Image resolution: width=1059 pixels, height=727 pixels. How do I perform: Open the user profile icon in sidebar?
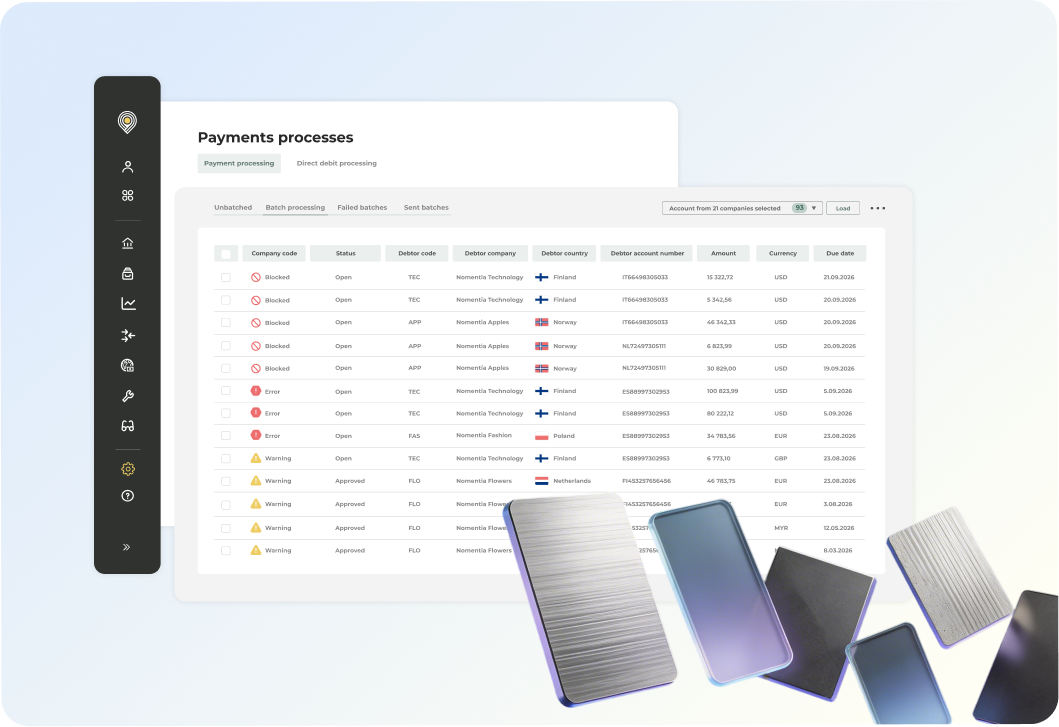127,167
